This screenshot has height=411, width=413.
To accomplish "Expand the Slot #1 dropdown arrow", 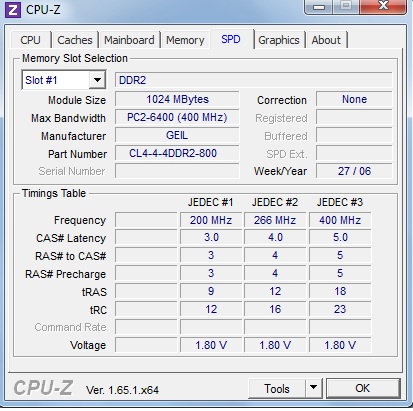I will [x=97, y=80].
